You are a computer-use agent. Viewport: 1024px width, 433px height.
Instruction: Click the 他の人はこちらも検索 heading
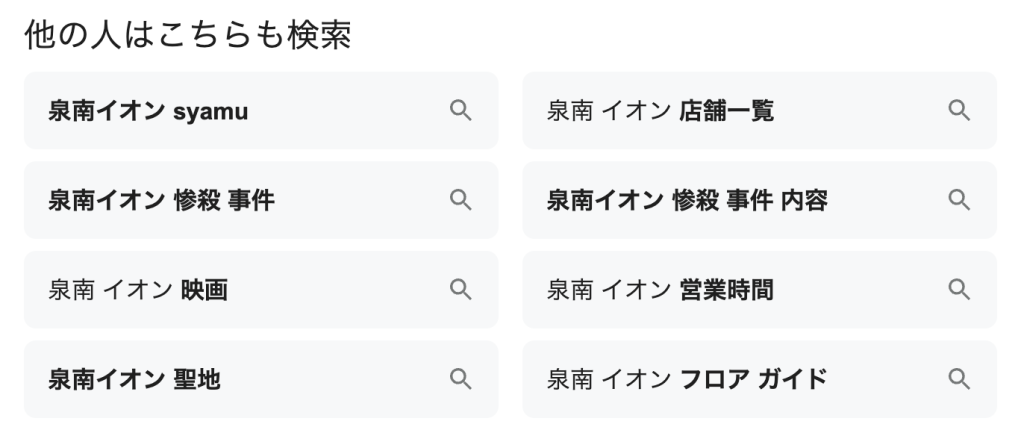pyautogui.click(x=187, y=34)
